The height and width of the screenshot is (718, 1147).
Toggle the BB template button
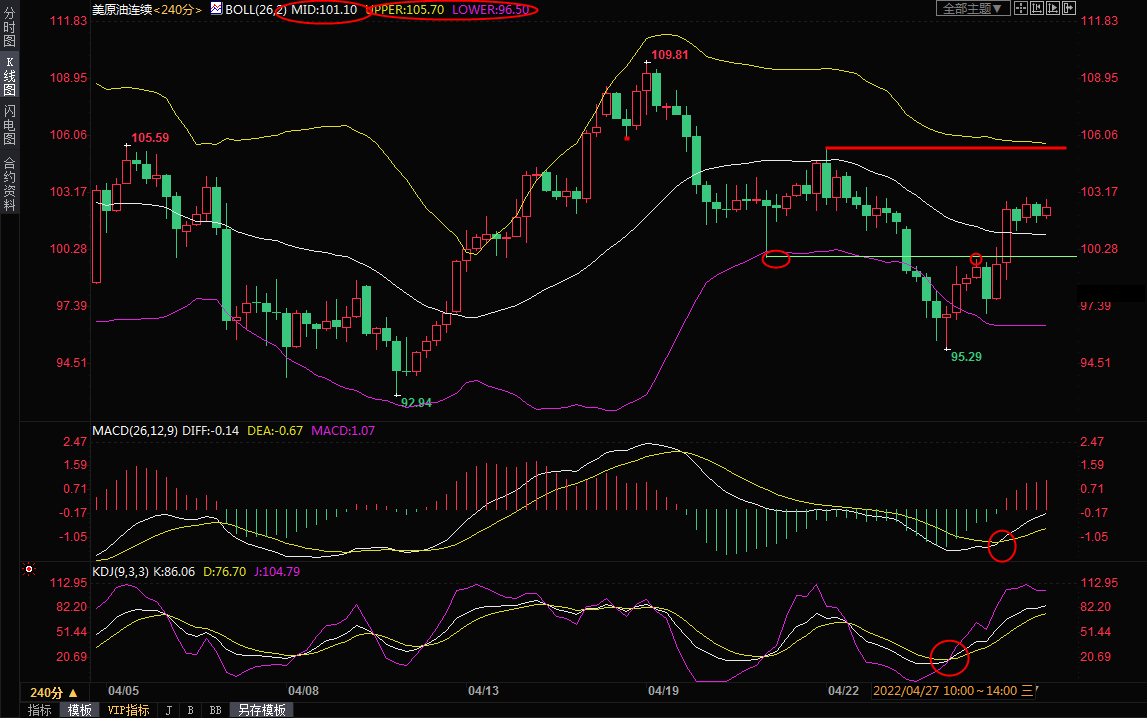(214, 710)
